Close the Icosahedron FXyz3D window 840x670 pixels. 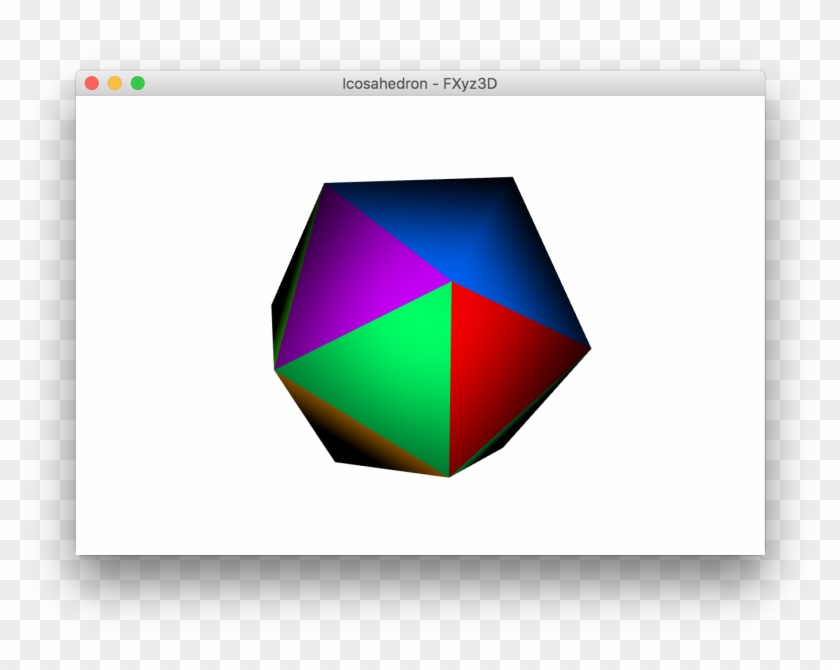point(92,85)
